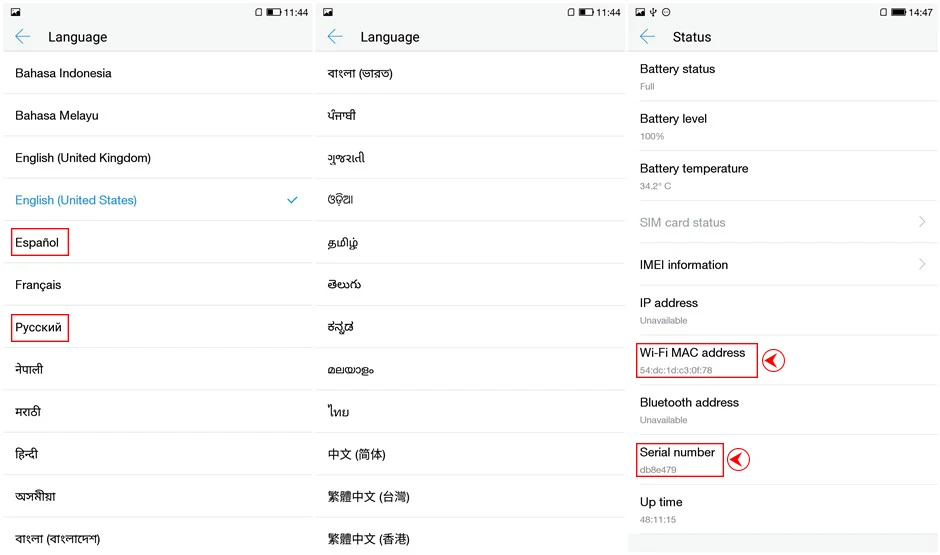This screenshot has height=555, width=940.
Task: Tap the battery icon on Status screen
Action: [899, 12]
